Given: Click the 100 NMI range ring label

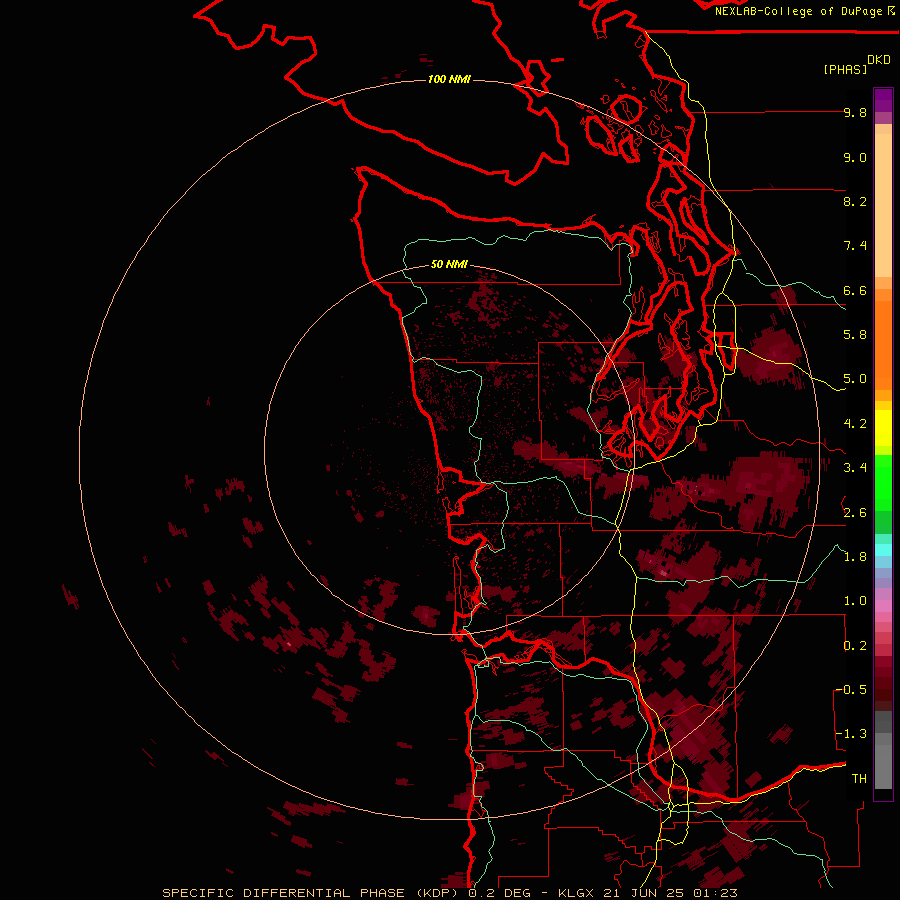Looking at the screenshot, I should 449,79.
